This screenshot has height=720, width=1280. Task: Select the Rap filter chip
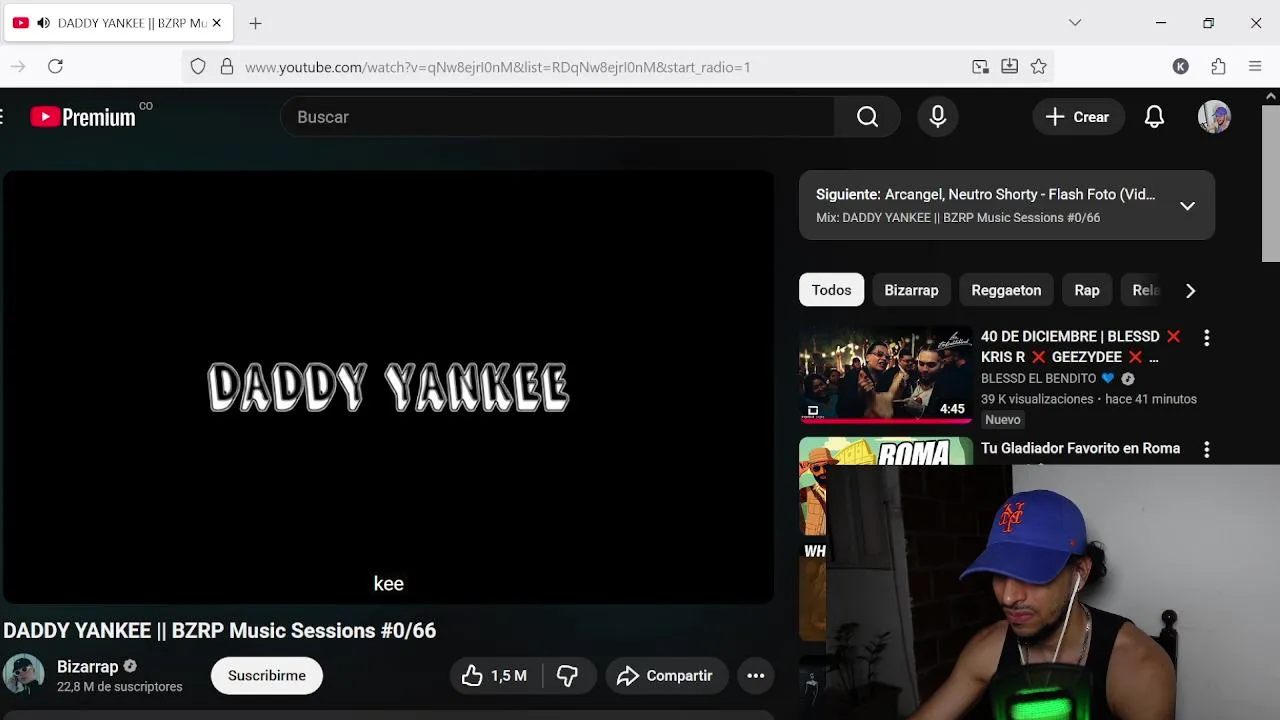[x=1087, y=290]
